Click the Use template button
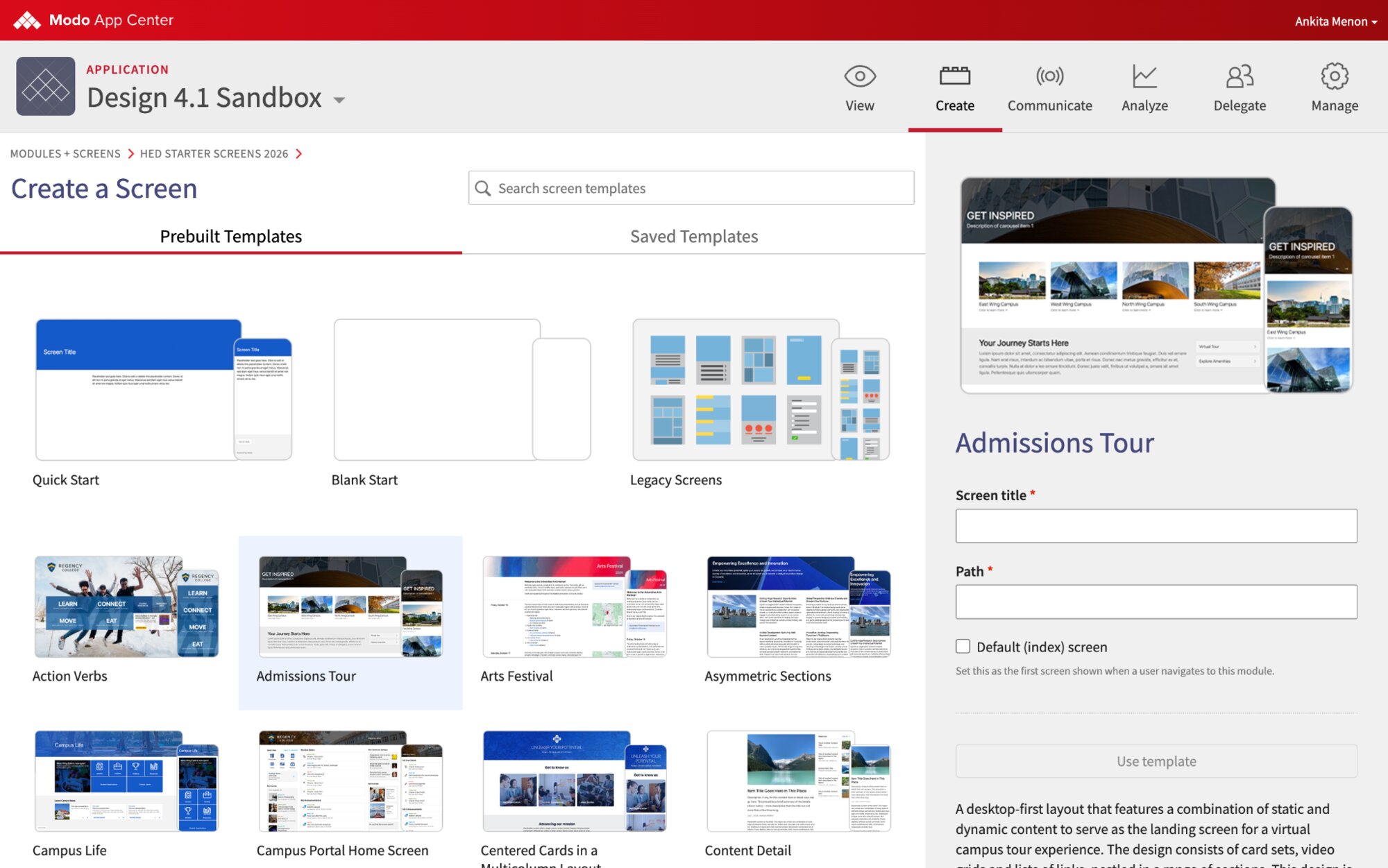Viewport: 1388px width, 868px height. [x=1156, y=760]
